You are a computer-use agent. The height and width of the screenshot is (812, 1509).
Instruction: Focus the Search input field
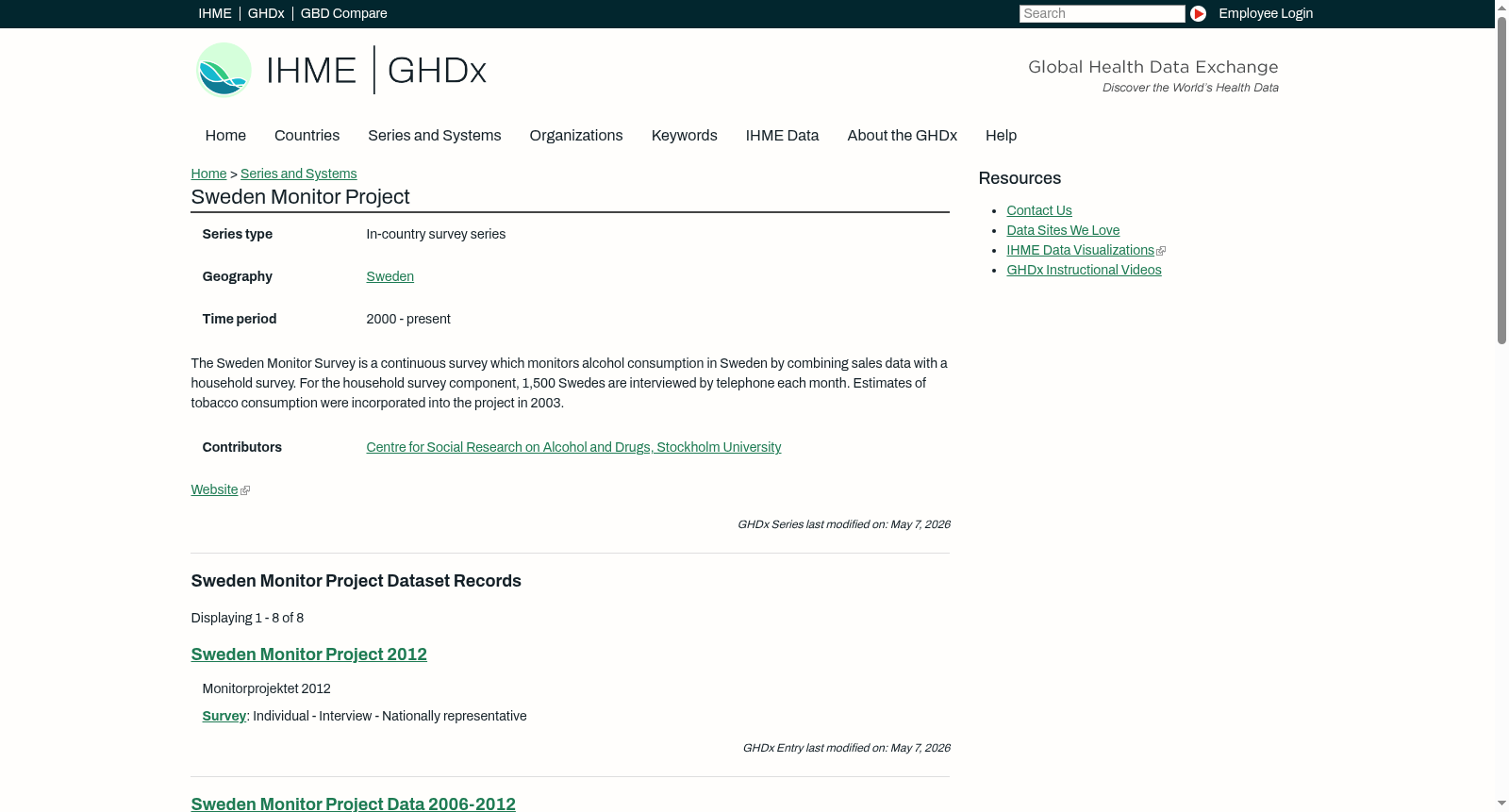tap(1102, 13)
